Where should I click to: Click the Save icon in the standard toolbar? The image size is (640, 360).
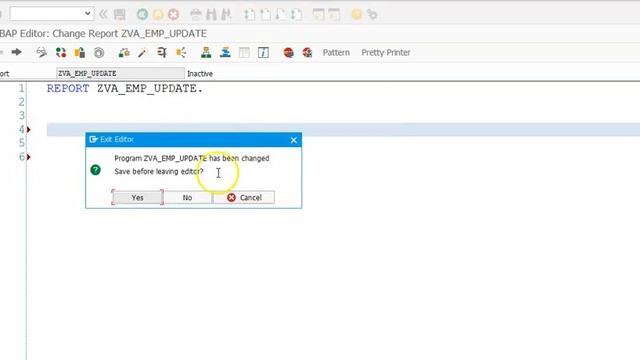120,15
